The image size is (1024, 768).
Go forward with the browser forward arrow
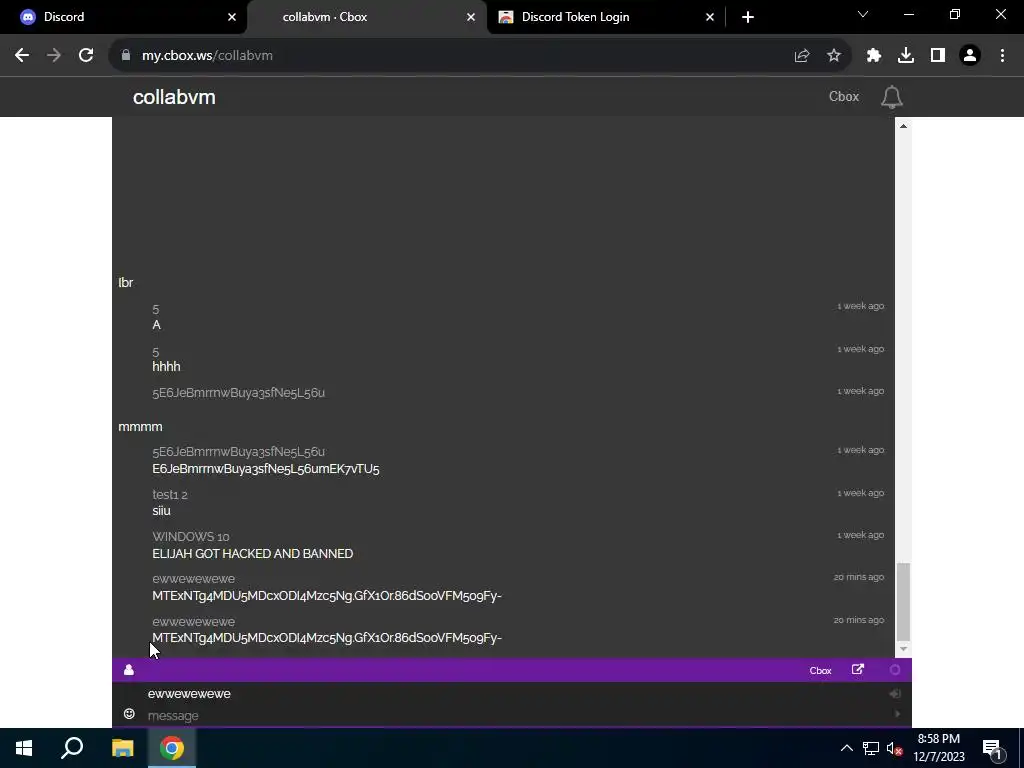pos(54,56)
